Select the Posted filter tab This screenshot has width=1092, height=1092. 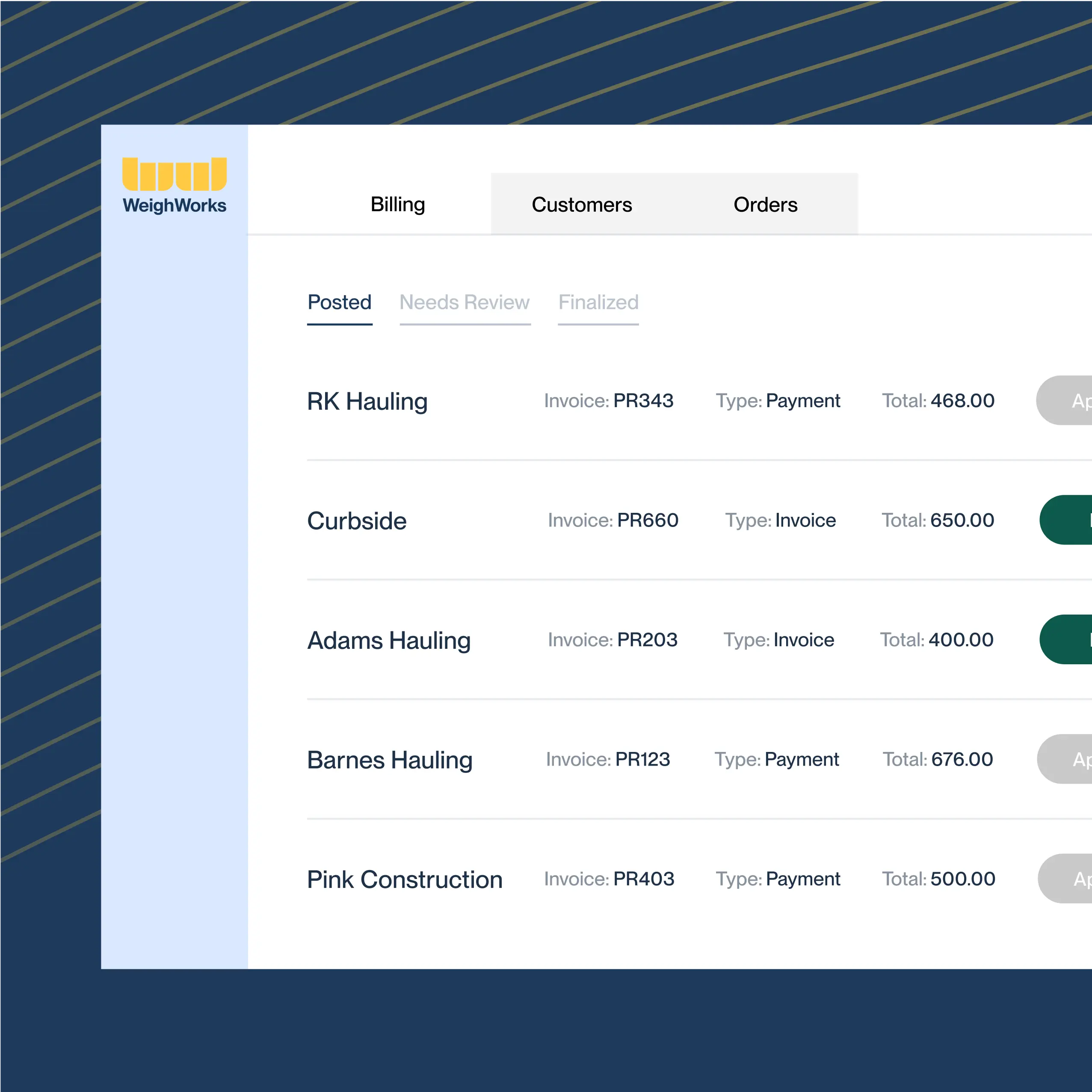[339, 302]
